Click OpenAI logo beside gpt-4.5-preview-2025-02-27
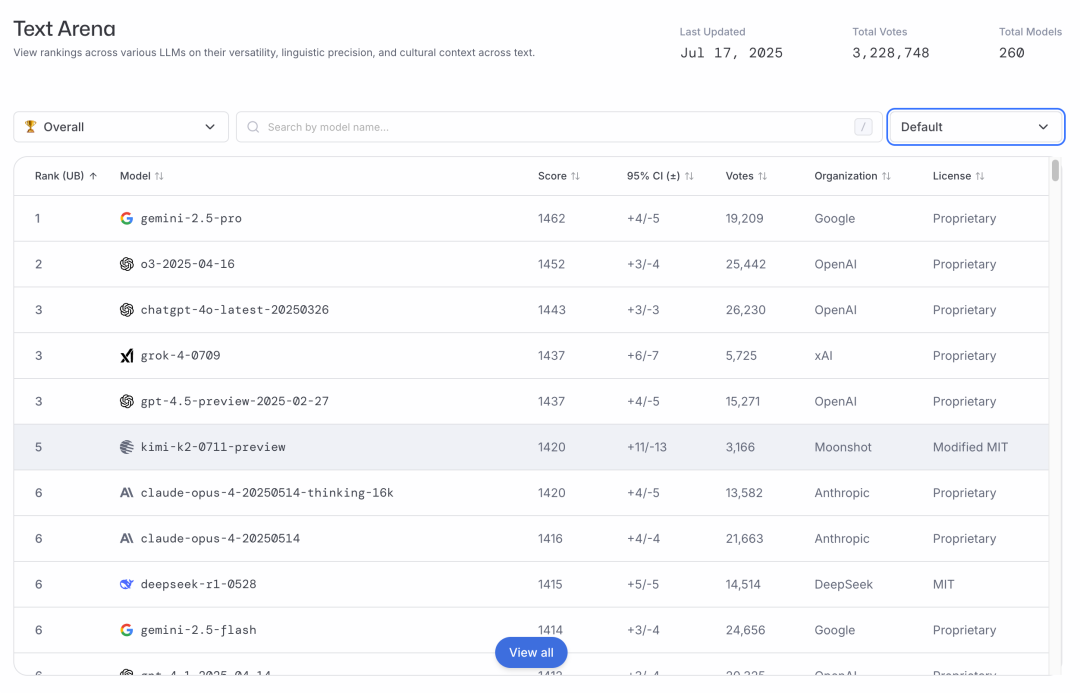The image size is (1080, 693). tap(127, 401)
